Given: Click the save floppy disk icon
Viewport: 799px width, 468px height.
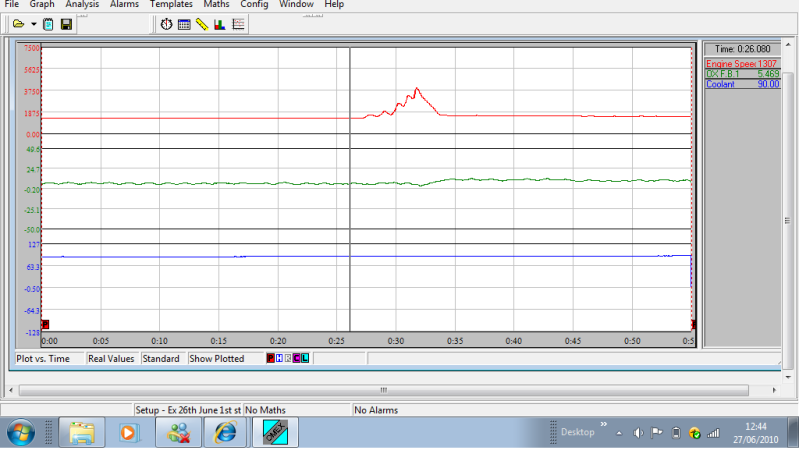Looking at the screenshot, I should [66, 24].
